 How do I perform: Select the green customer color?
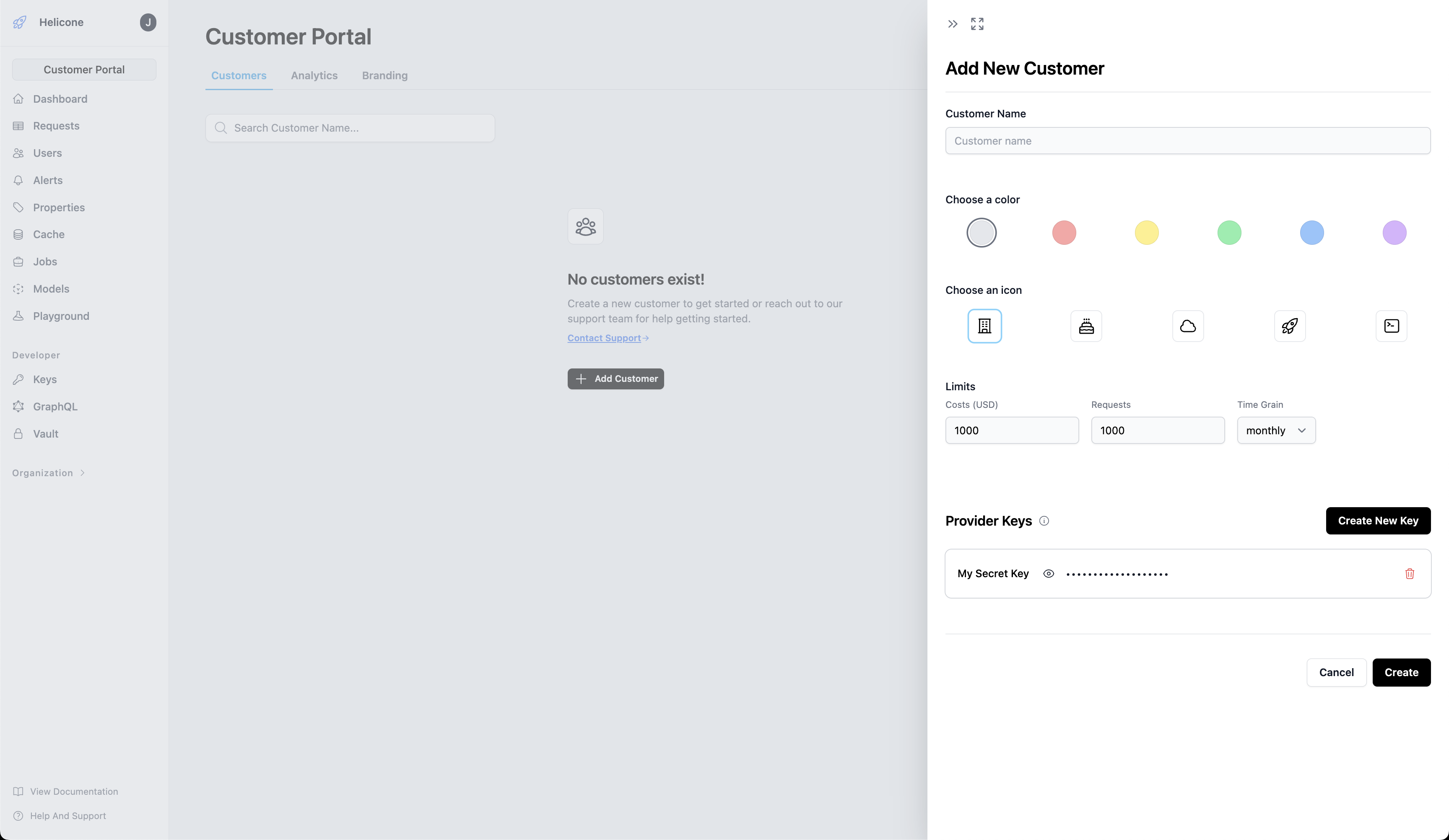1229,232
